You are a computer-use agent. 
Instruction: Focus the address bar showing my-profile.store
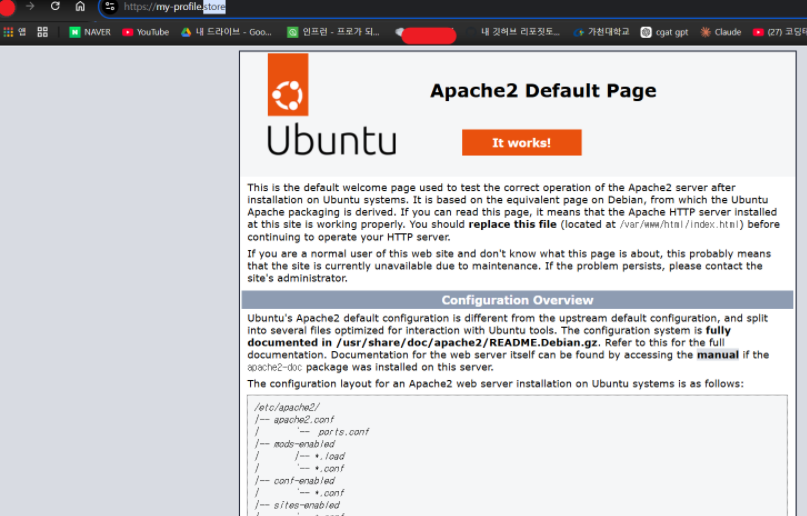[x=453, y=7]
